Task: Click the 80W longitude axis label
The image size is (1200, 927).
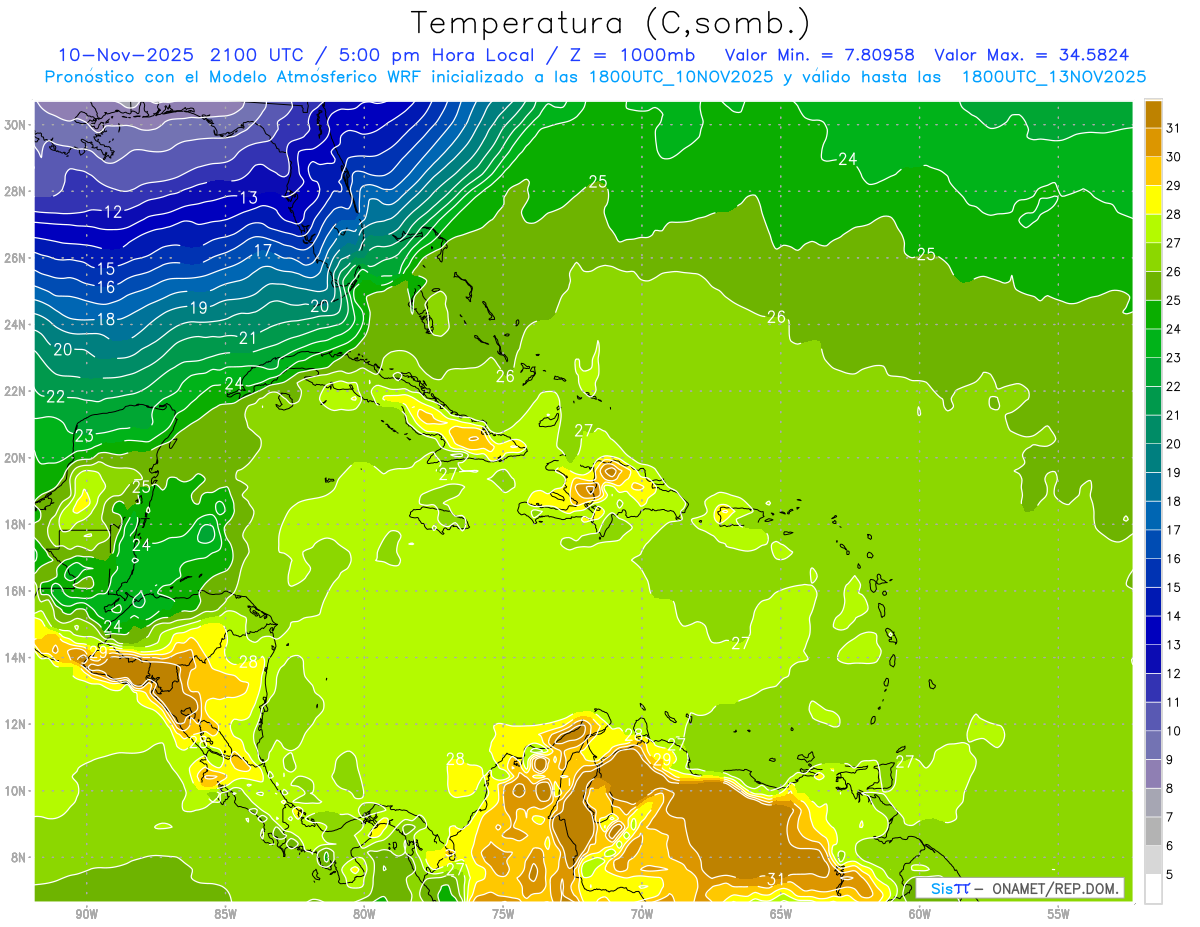Action: [x=364, y=914]
